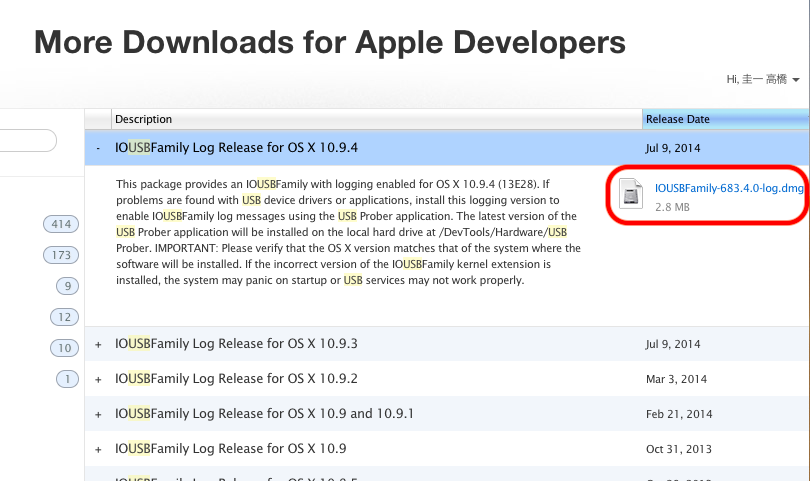This screenshot has height=481, width=810.
Task: Collapse the OS X 10.9.4 release row
Action: point(98,148)
